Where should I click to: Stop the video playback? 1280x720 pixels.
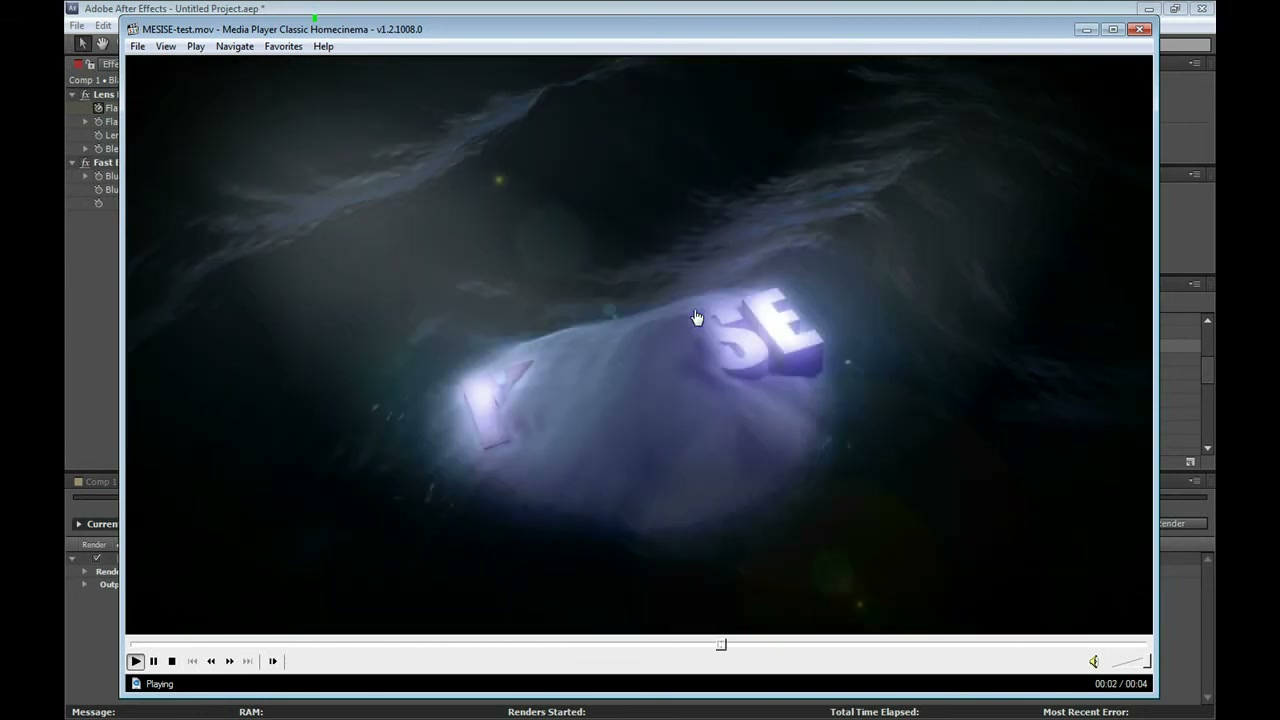[172, 661]
